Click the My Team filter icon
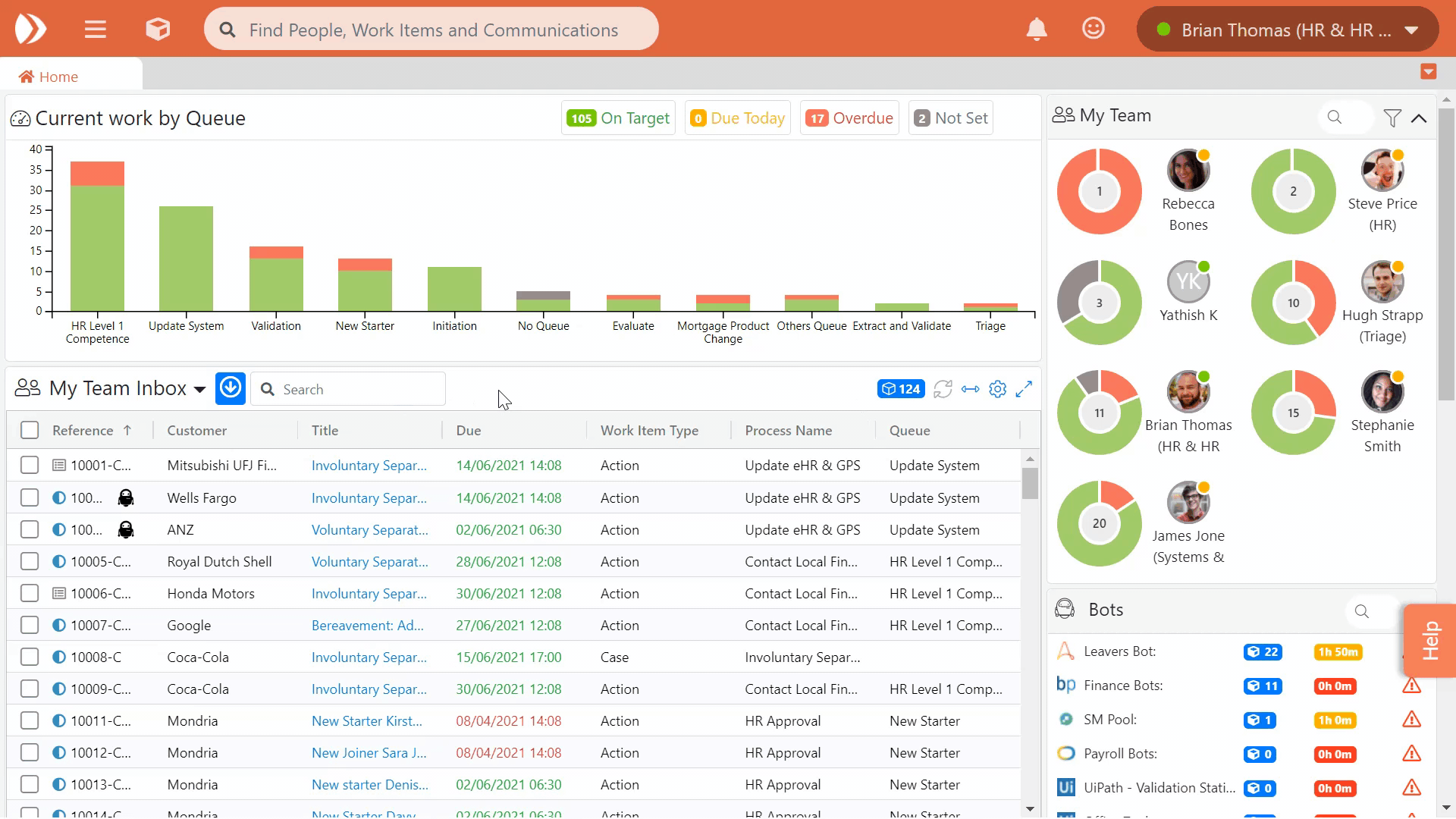The height and width of the screenshot is (819, 1456). 1392,118
